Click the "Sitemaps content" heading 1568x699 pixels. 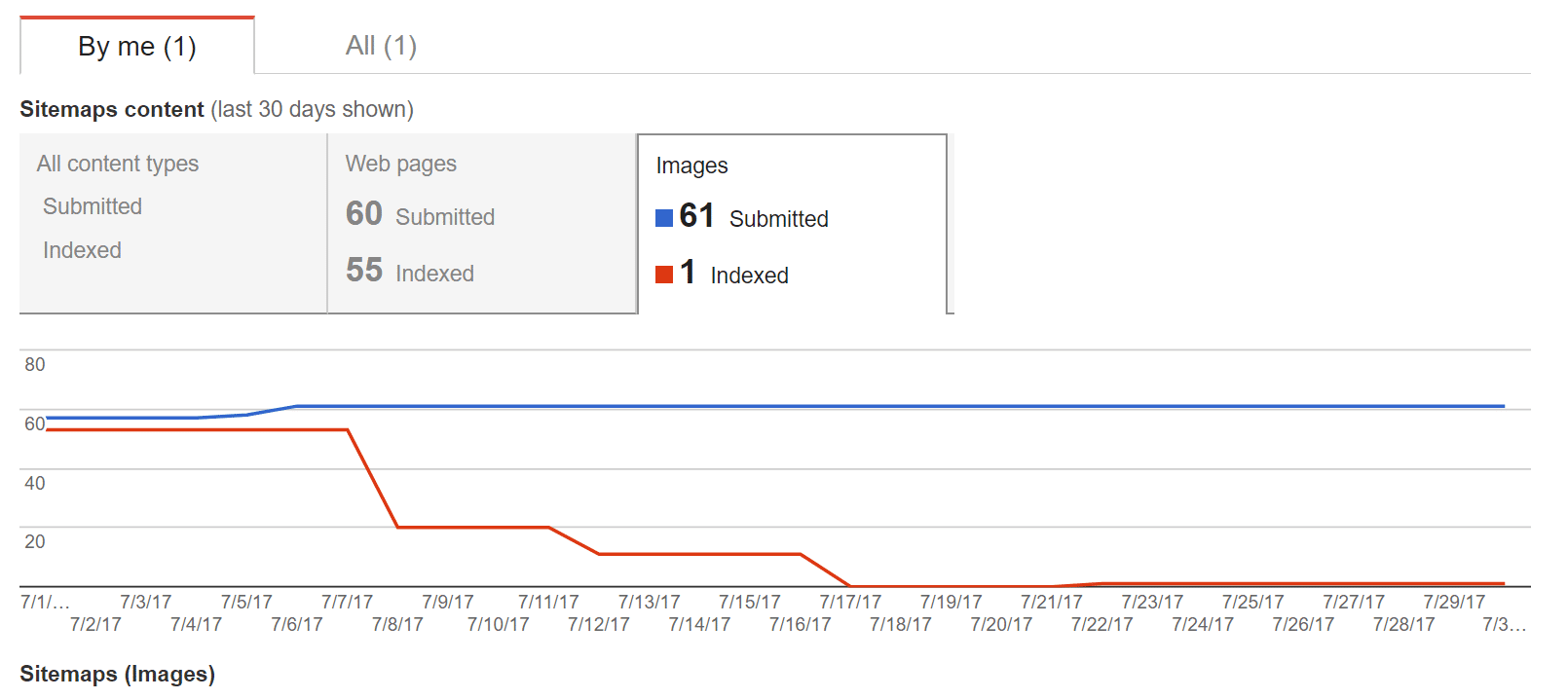(x=112, y=109)
